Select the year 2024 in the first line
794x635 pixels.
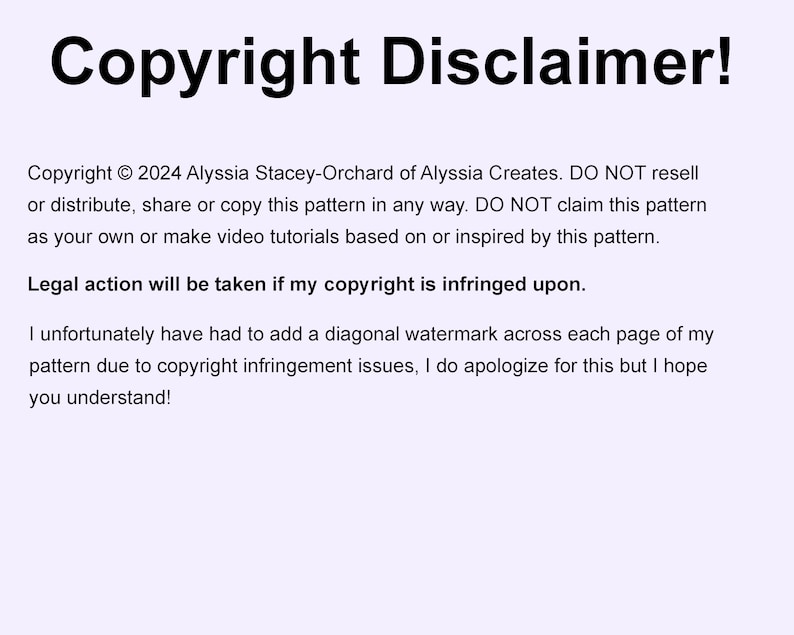(160, 173)
